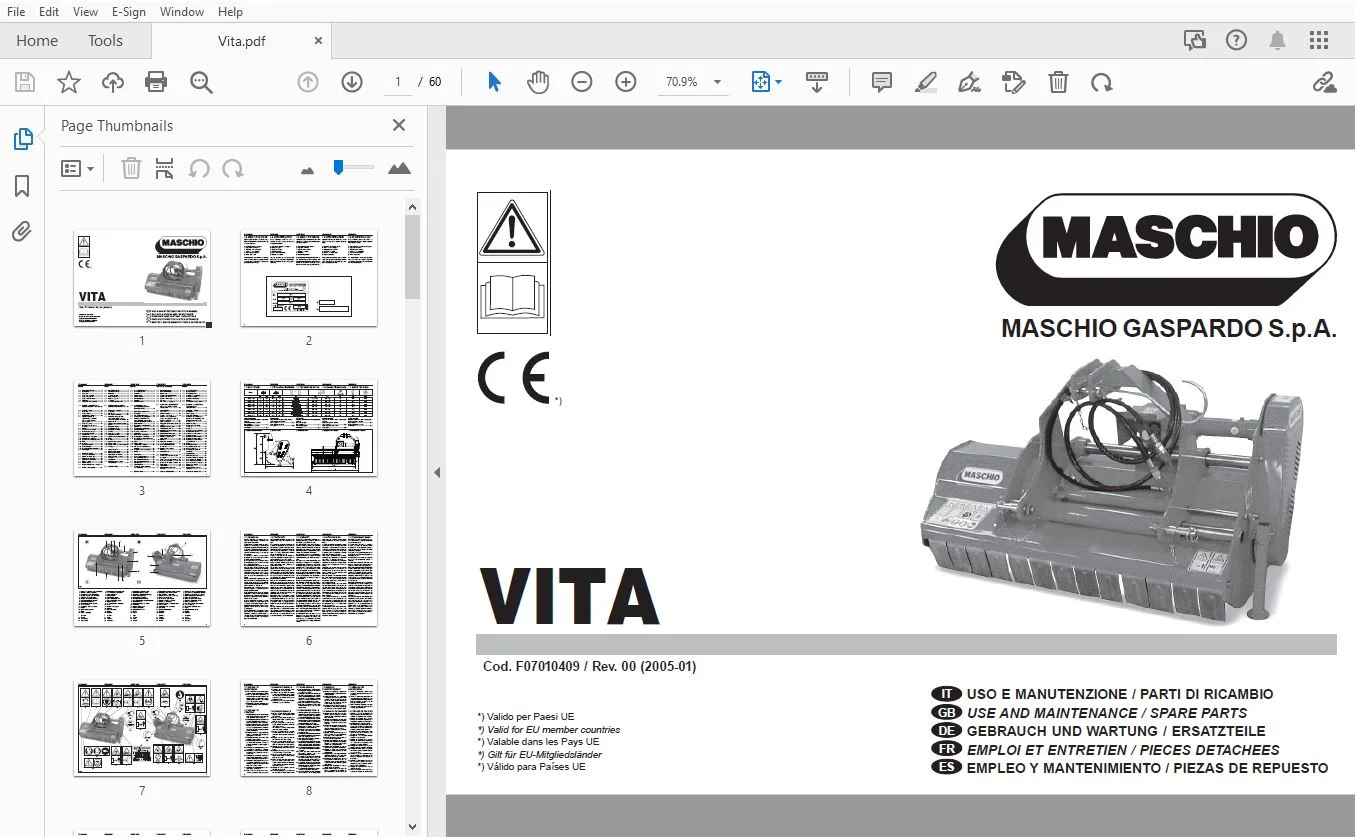The height and width of the screenshot is (837, 1355).
Task: Click the Stamp tool icon
Action: tap(1014, 82)
